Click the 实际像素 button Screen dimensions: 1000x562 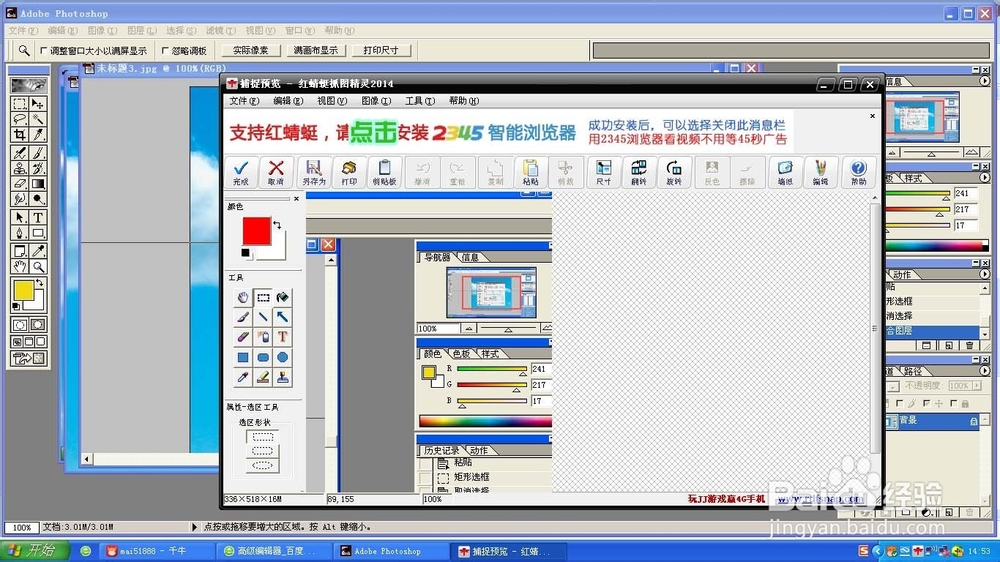pyautogui.click(x=251, y=50)
